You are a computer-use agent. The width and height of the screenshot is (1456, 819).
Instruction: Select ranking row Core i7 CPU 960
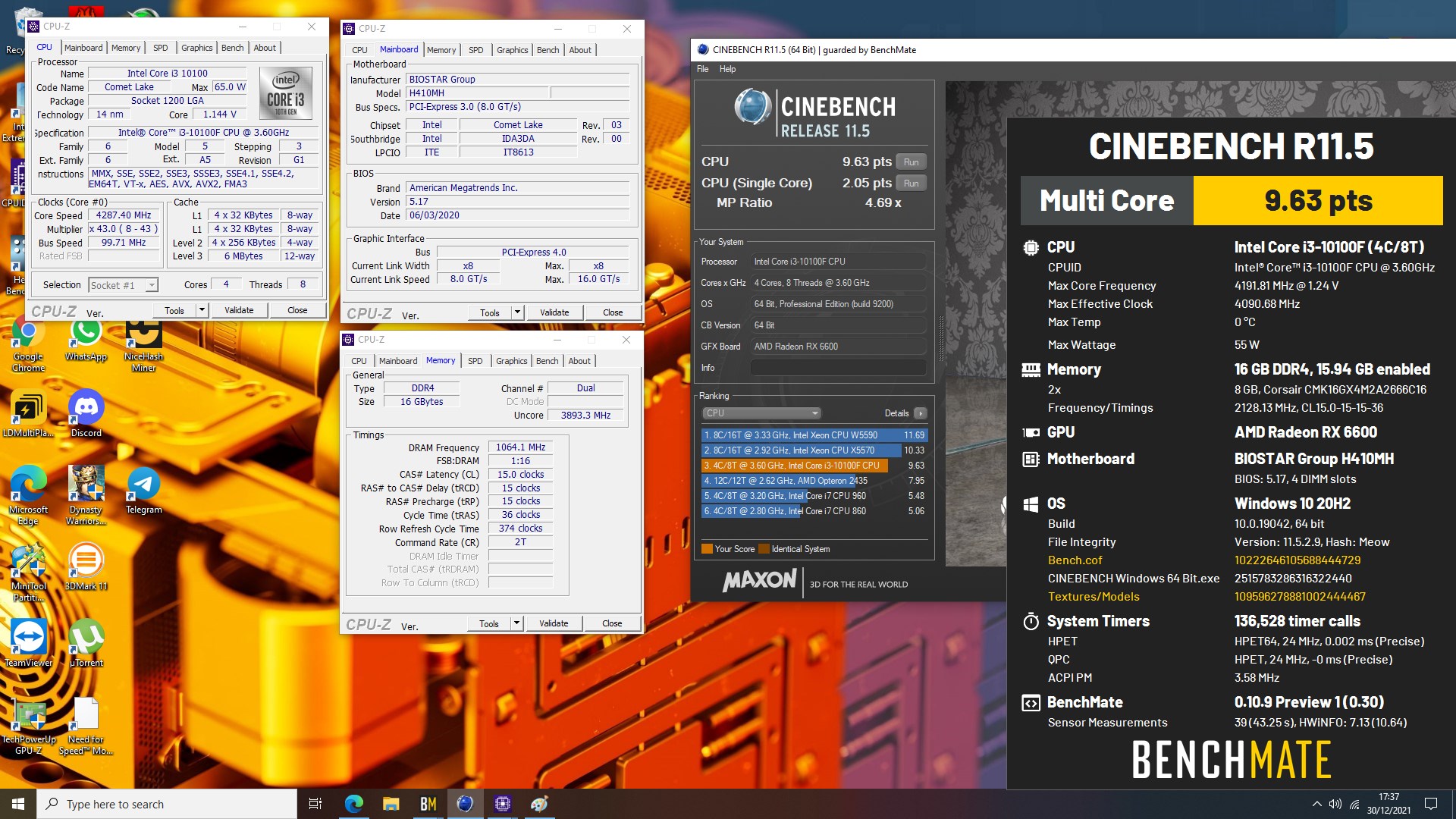point(814,496)
